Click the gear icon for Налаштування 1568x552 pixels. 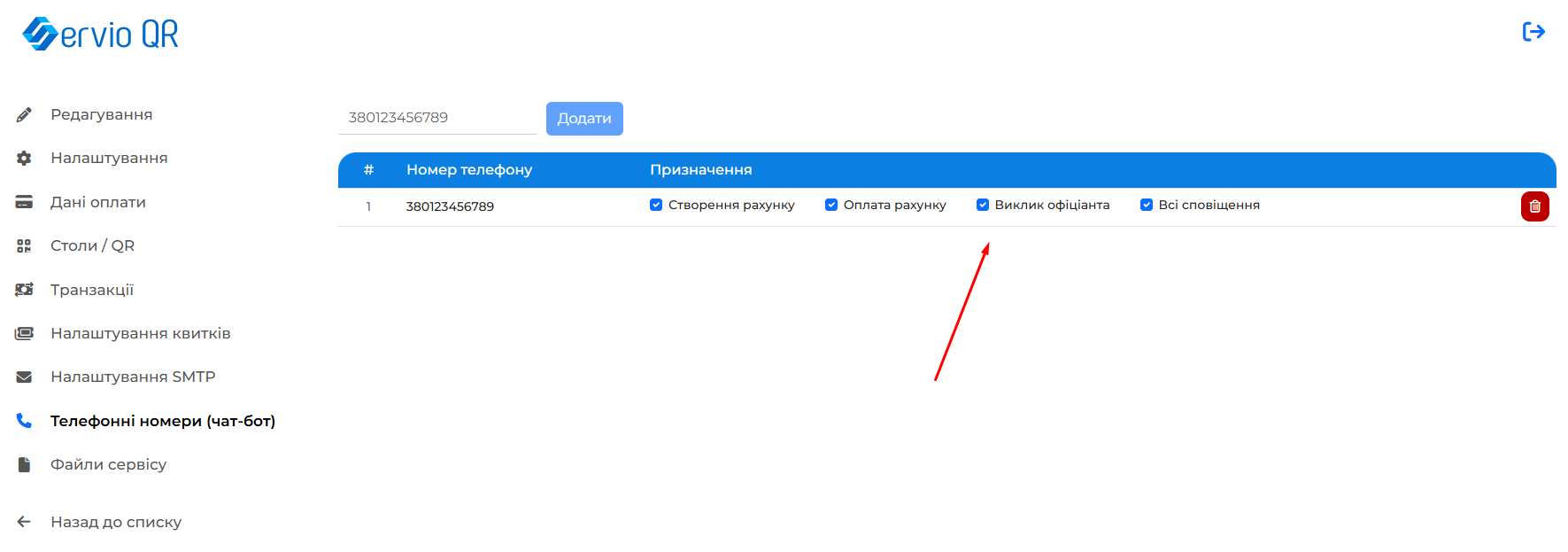tap(24, 159)
